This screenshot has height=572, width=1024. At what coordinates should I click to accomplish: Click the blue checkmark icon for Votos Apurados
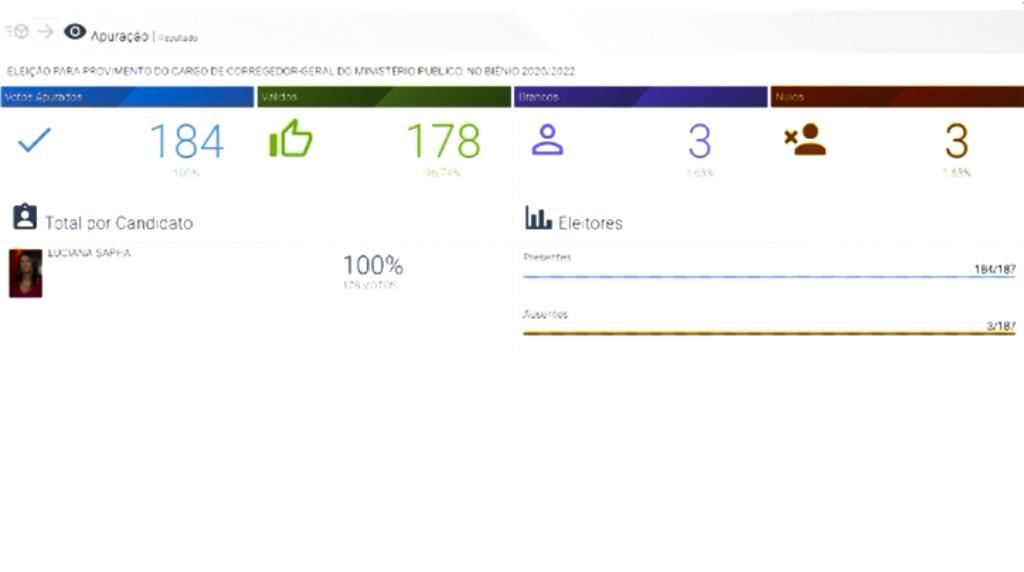(34, 140)
